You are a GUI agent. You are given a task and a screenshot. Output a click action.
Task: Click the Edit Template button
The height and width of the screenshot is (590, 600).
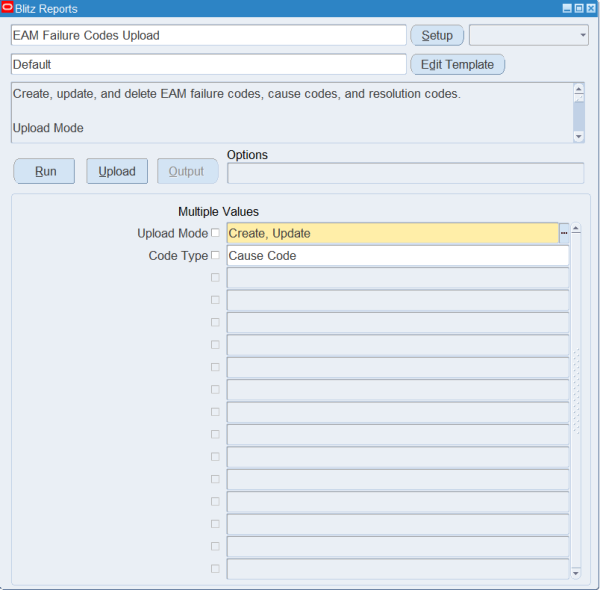[x=457, y=64]
